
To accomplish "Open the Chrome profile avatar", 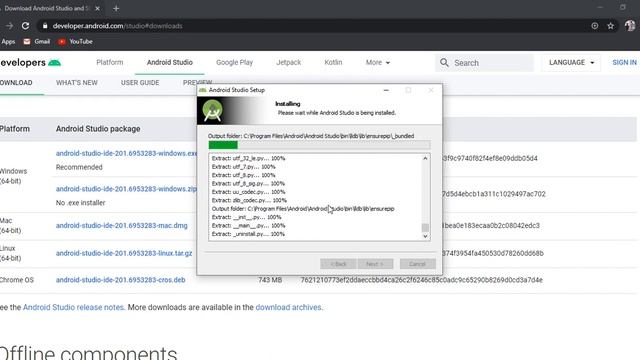I will 630,26.
